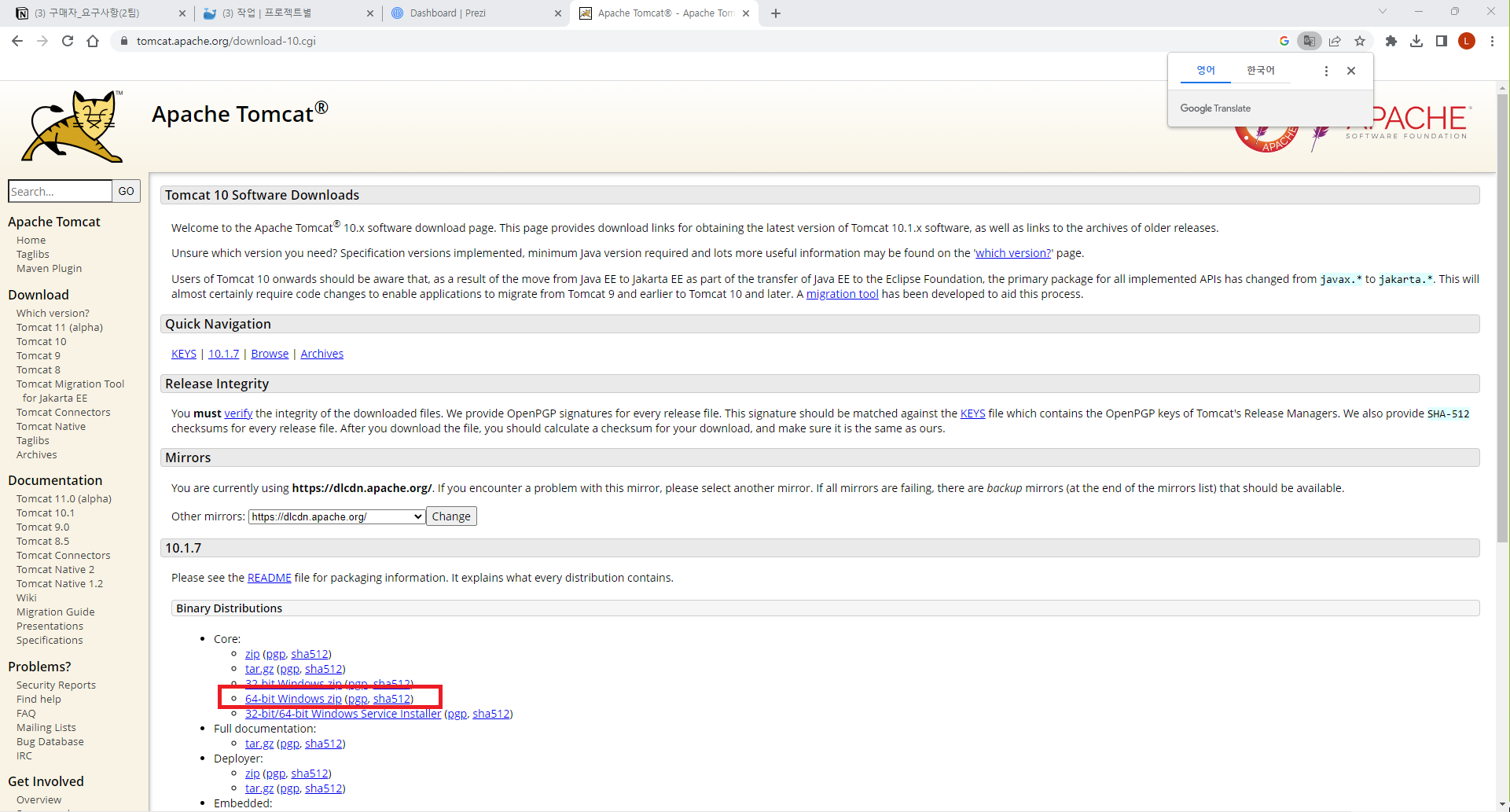Screen dimensions: 1510x812
Task: Download the 64-bit Windows zip
Action: [x=293, y=699]
